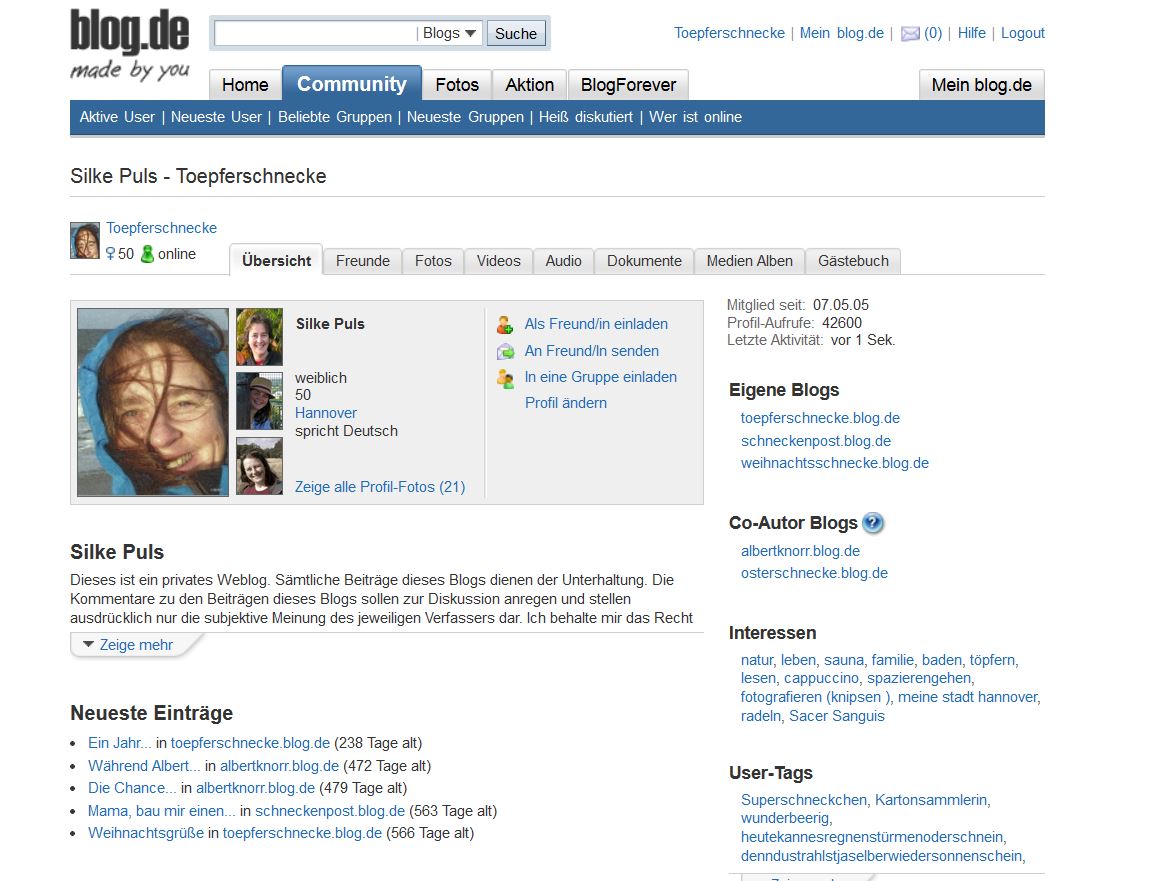Click the 'wunderbeerig' user tag
This screenshot has width=1155, height=881.
point(785,818)
